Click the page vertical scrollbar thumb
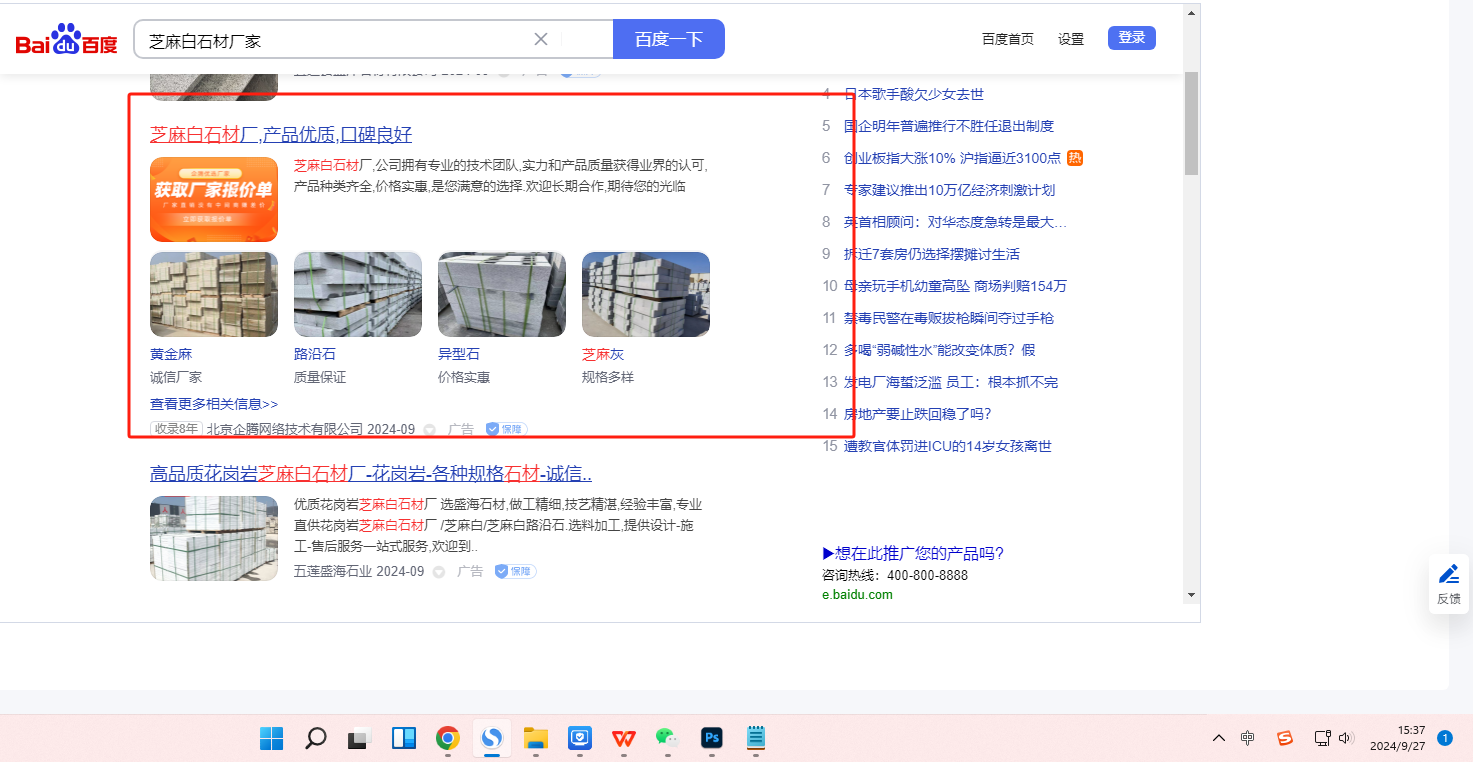This screenshot has height=762, width=1473. coord(1190,122)
